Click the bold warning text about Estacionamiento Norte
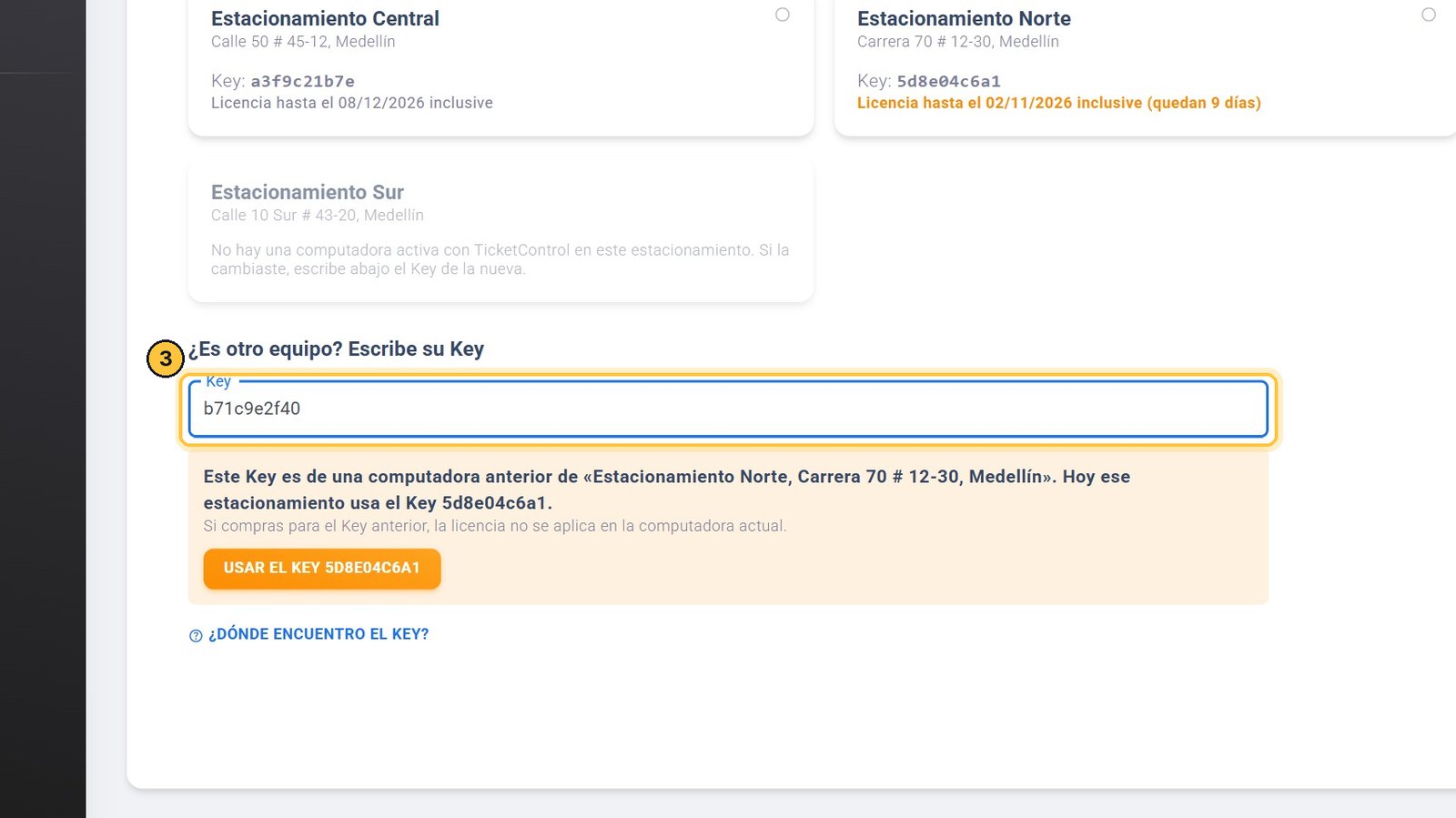 [667, 490]
